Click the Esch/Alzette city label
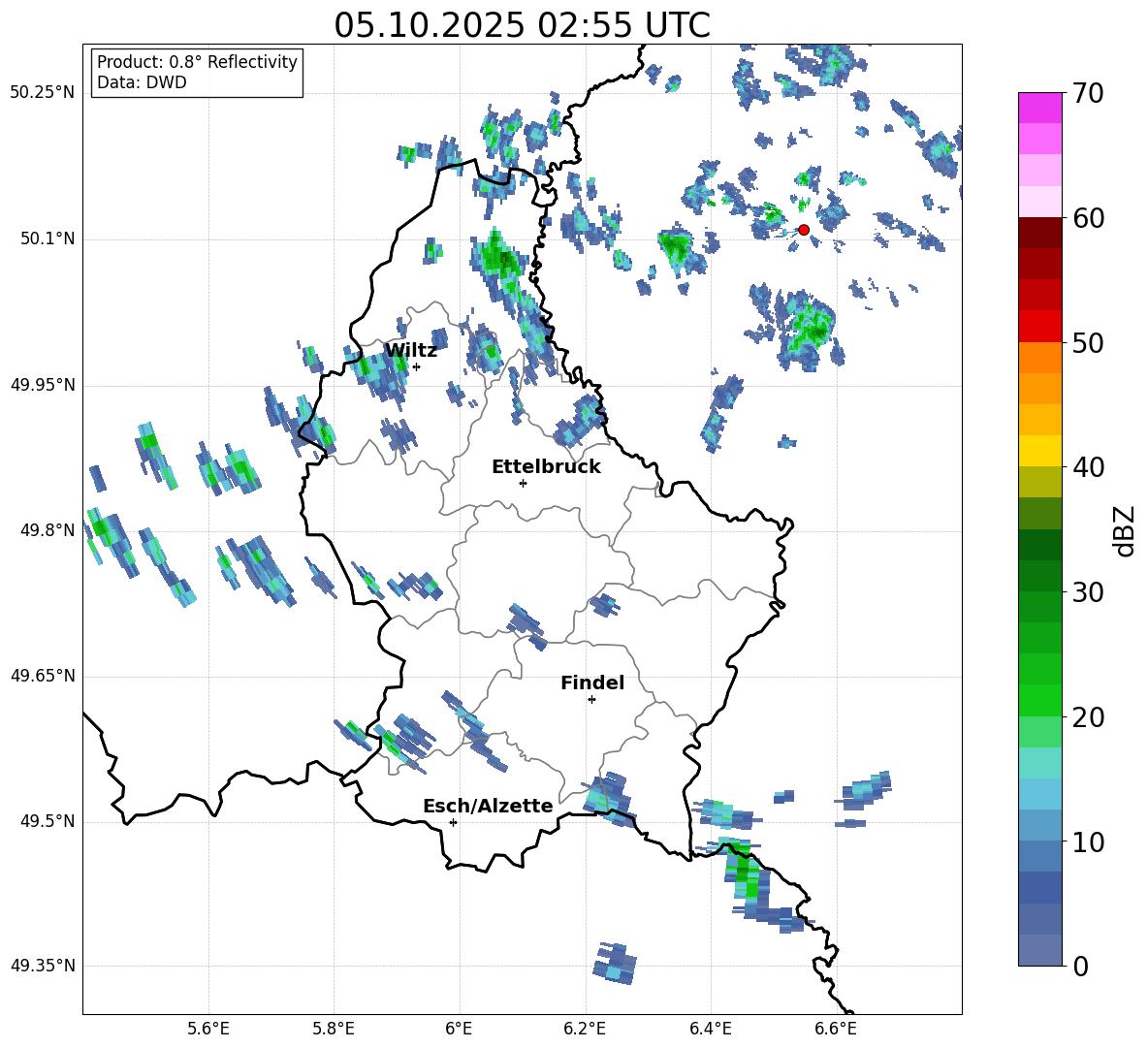 (488, 807)
